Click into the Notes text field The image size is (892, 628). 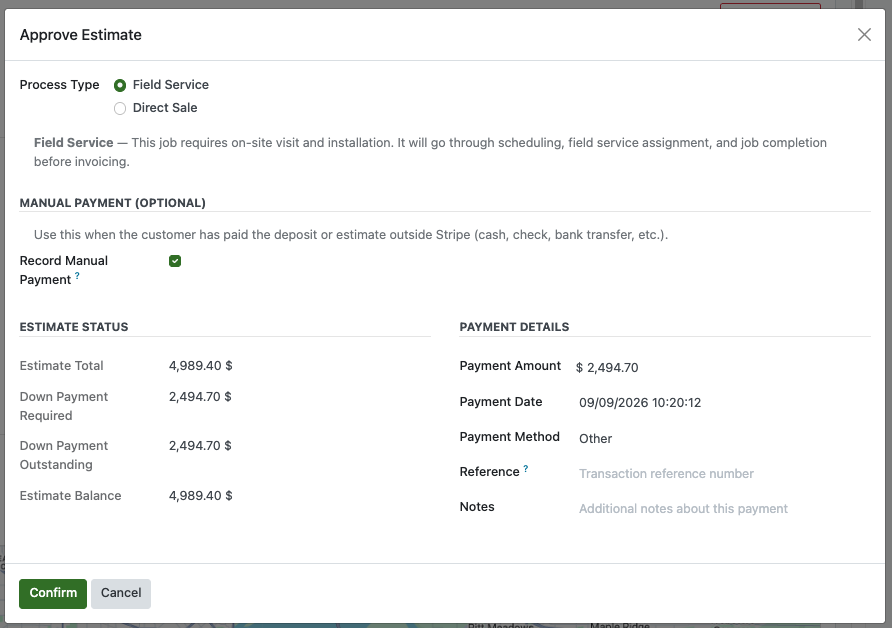coord(725,509)
